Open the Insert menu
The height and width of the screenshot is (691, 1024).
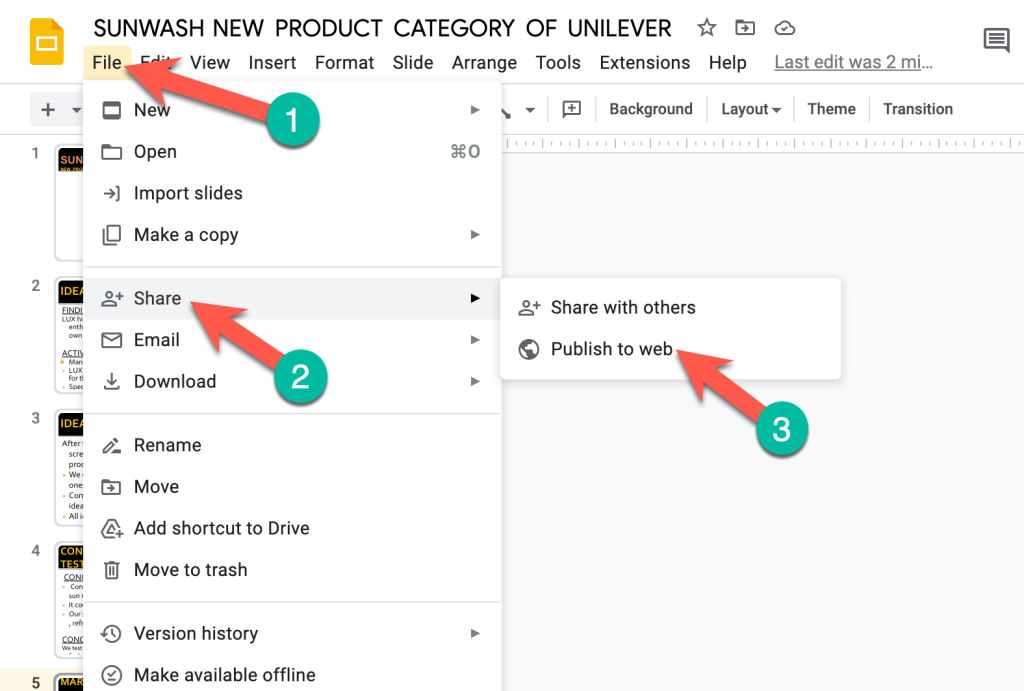pyautogui.click(x=272, y=62)
